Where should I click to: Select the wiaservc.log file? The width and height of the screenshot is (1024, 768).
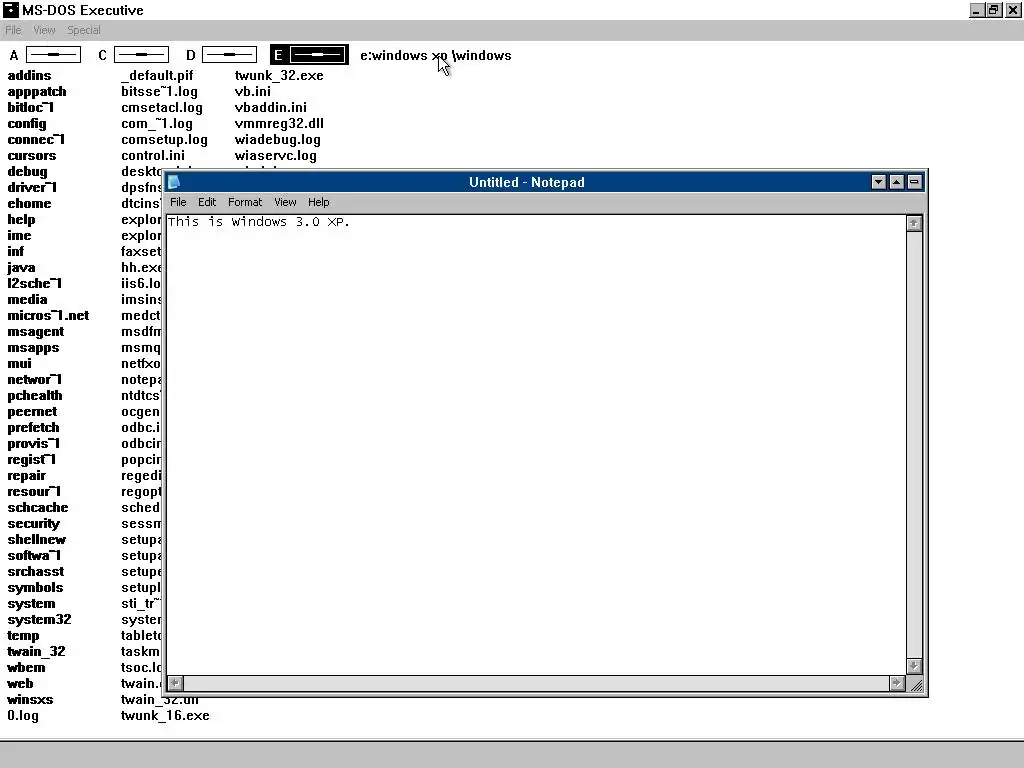[276, 156]
